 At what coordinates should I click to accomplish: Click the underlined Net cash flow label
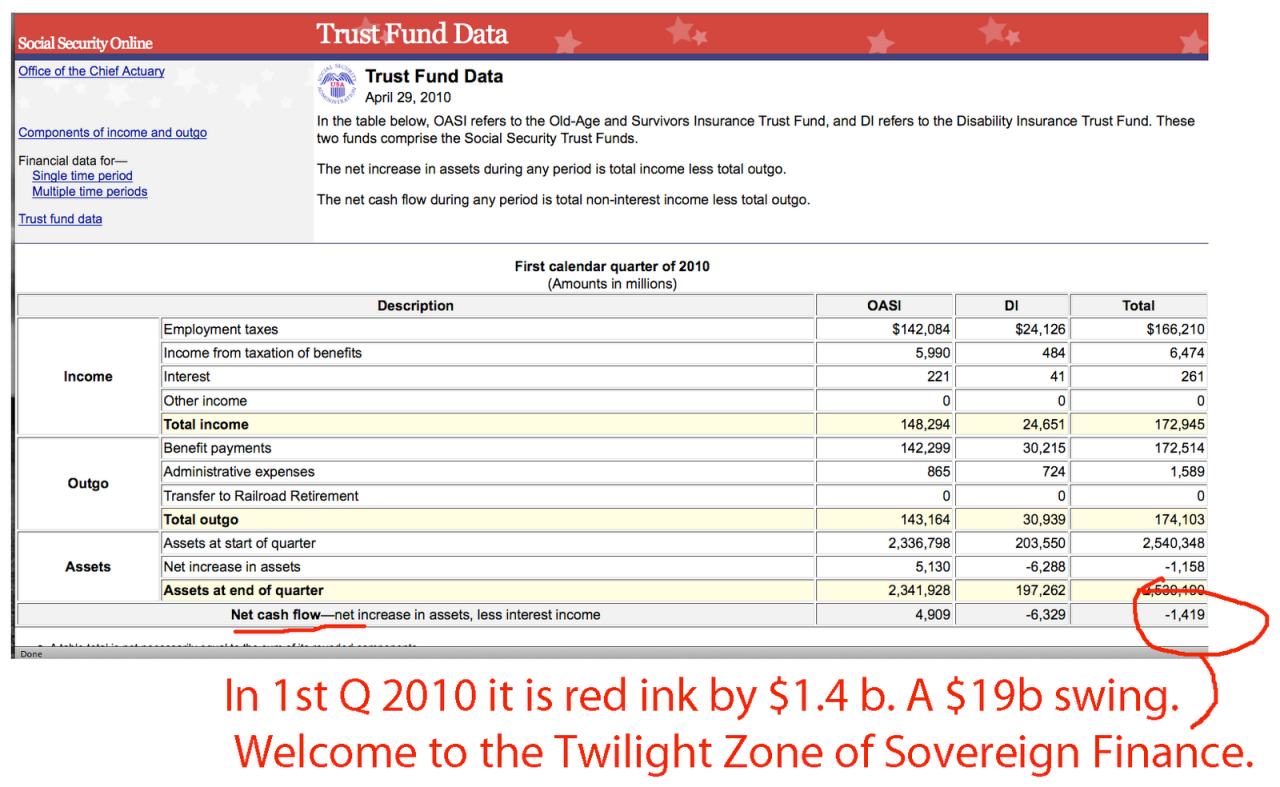pyautogui.click(x=275, y=615)
